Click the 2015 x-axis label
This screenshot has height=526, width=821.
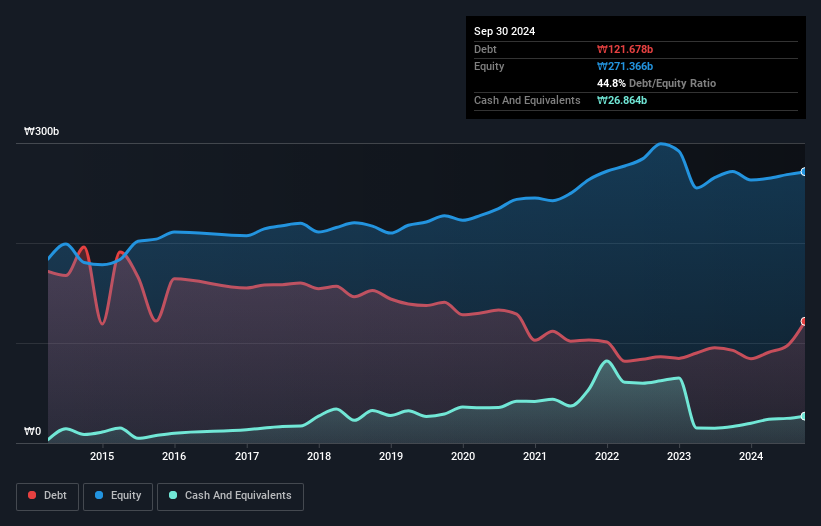tap(102, 456)
